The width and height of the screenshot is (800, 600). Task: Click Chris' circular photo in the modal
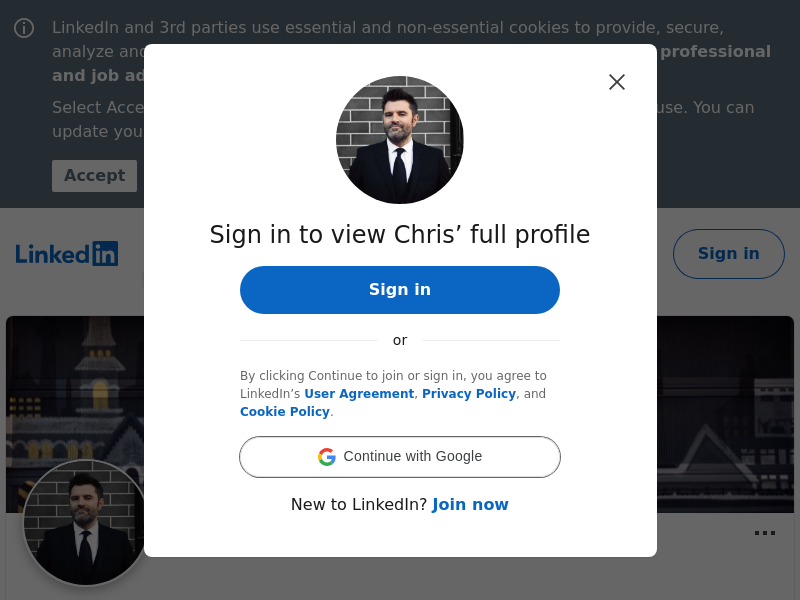coord(400,140)
